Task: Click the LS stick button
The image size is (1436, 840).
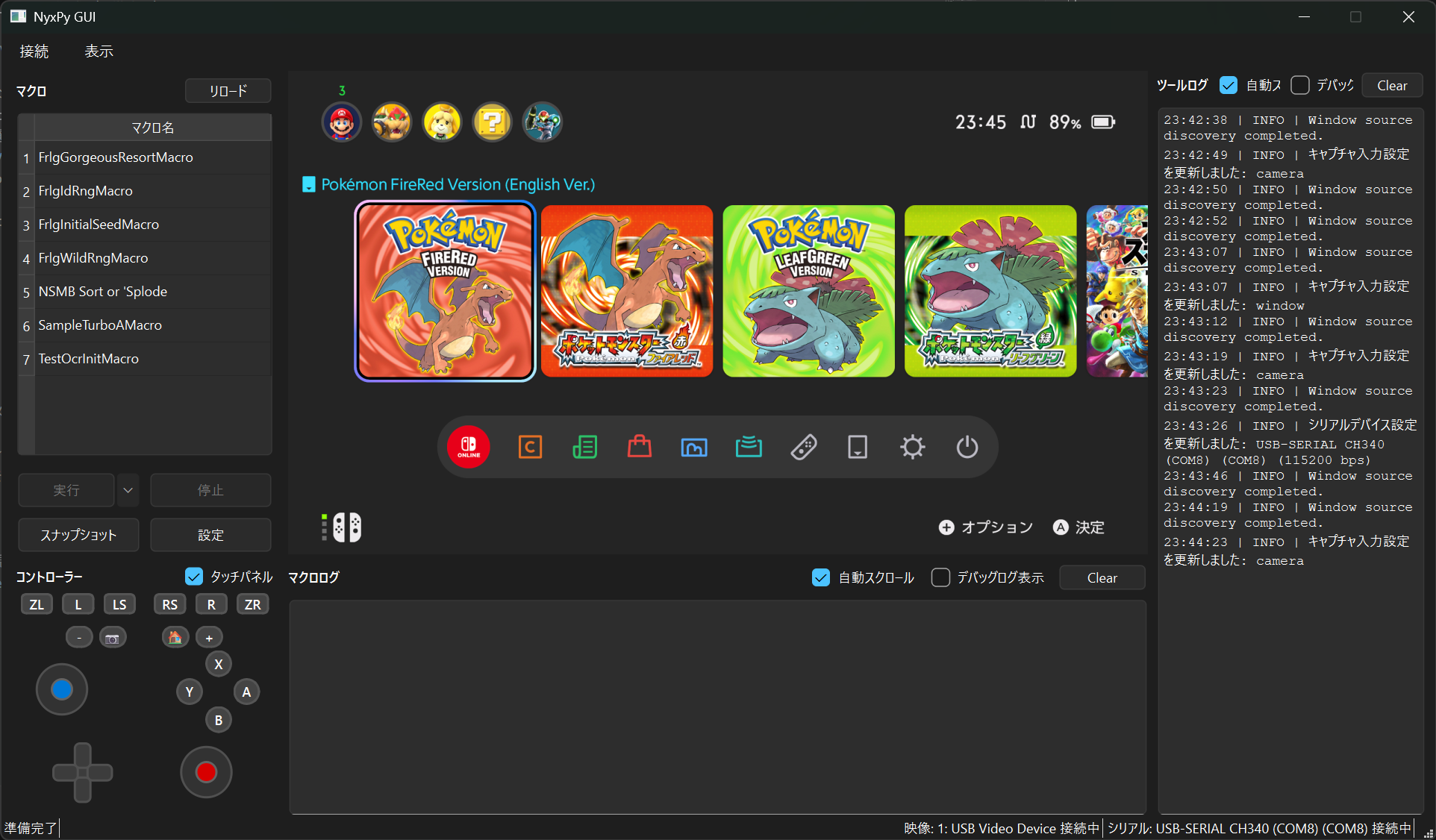Action: tap(119, 604)
